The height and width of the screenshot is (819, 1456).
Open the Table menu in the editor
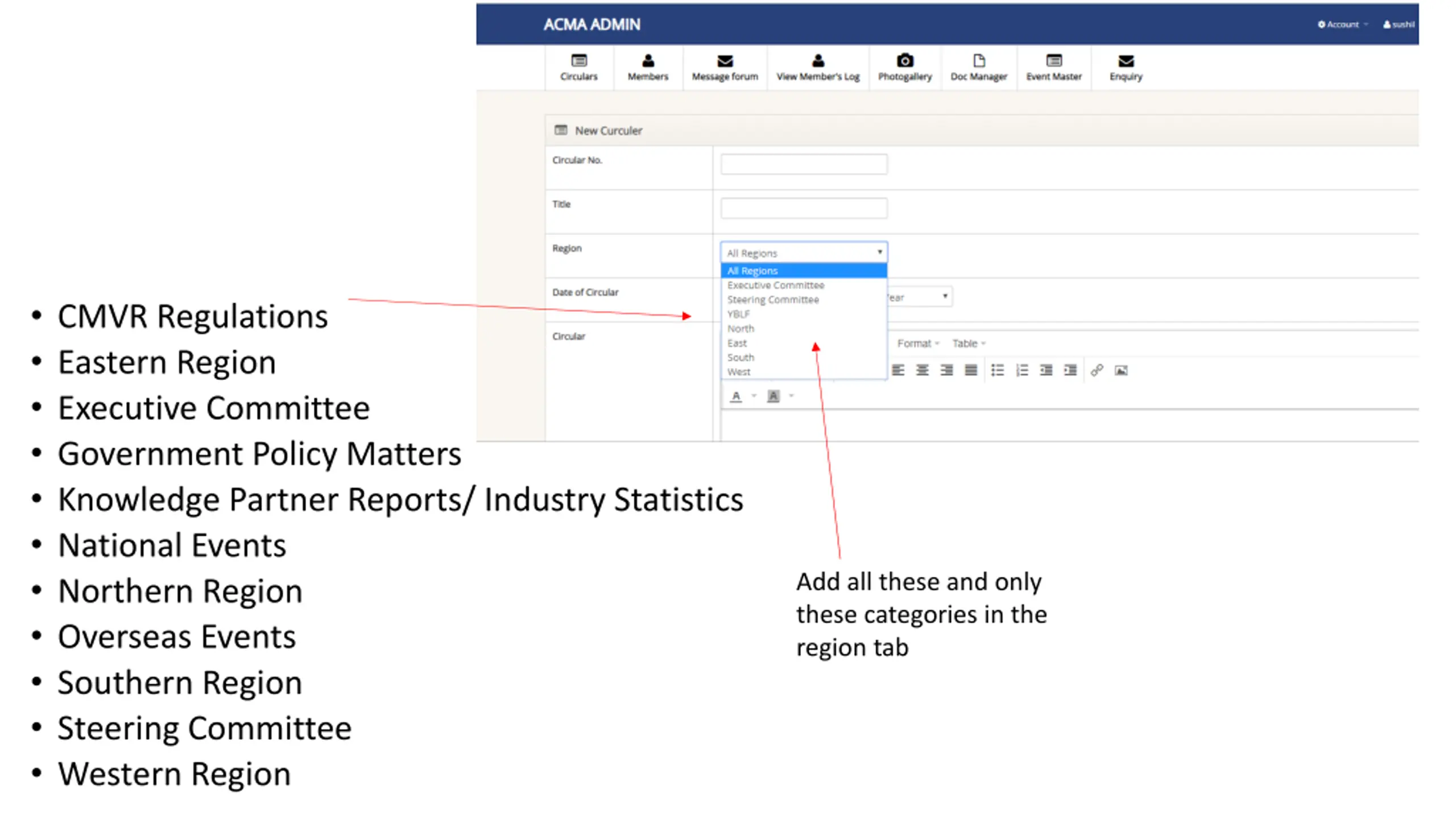[968, 343]
